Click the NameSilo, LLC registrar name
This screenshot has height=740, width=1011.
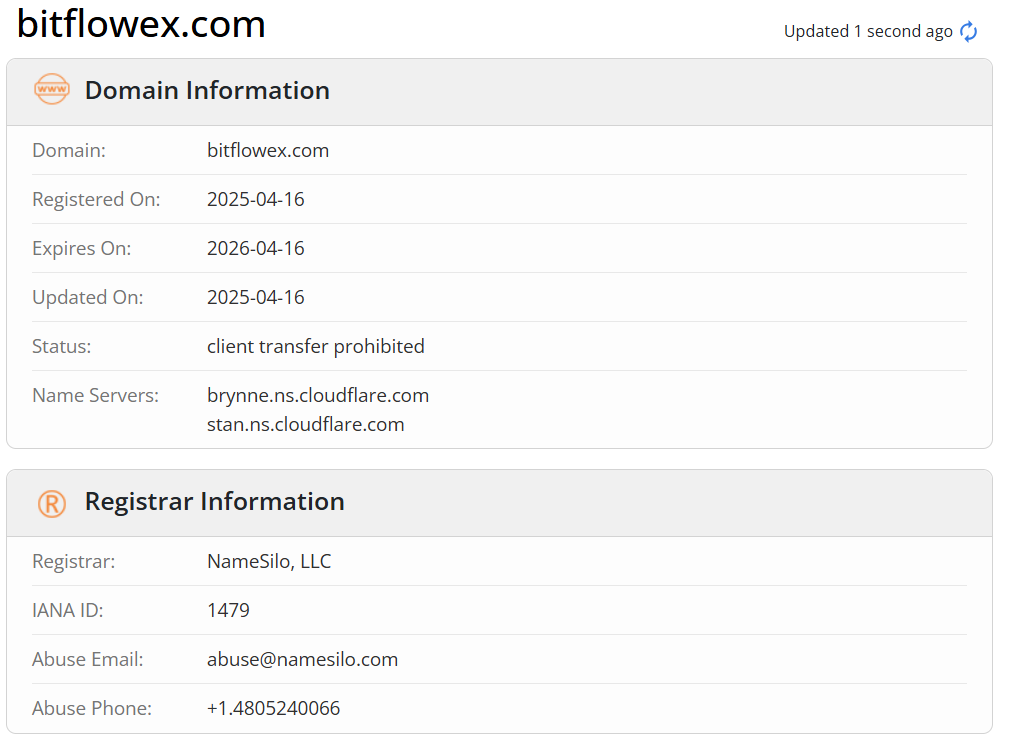point(269,561)
